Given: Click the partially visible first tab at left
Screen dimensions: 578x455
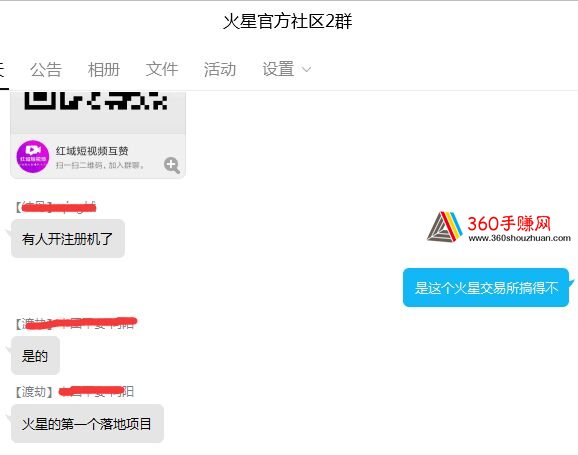Looking at the screenshot, I should (x=3, y=70).
